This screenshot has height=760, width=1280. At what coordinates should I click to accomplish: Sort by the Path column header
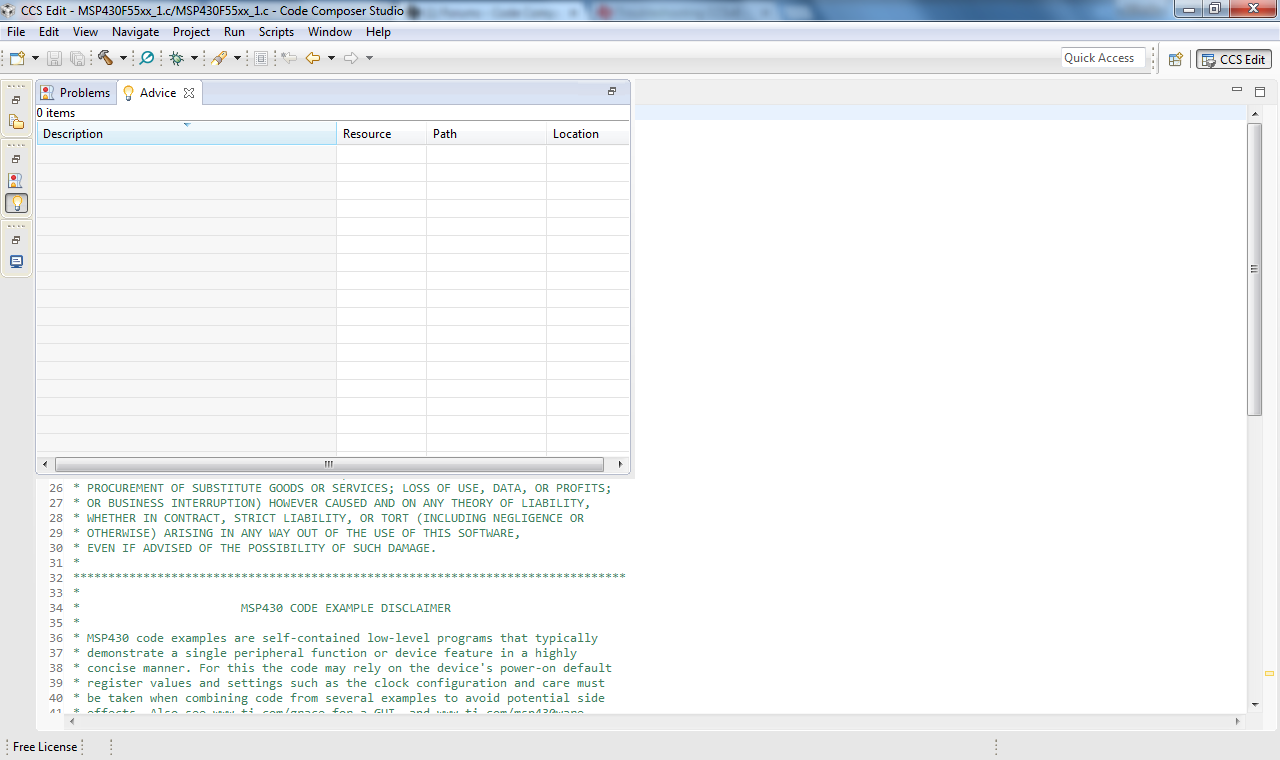pyautogui.click(x=487, y=134)
